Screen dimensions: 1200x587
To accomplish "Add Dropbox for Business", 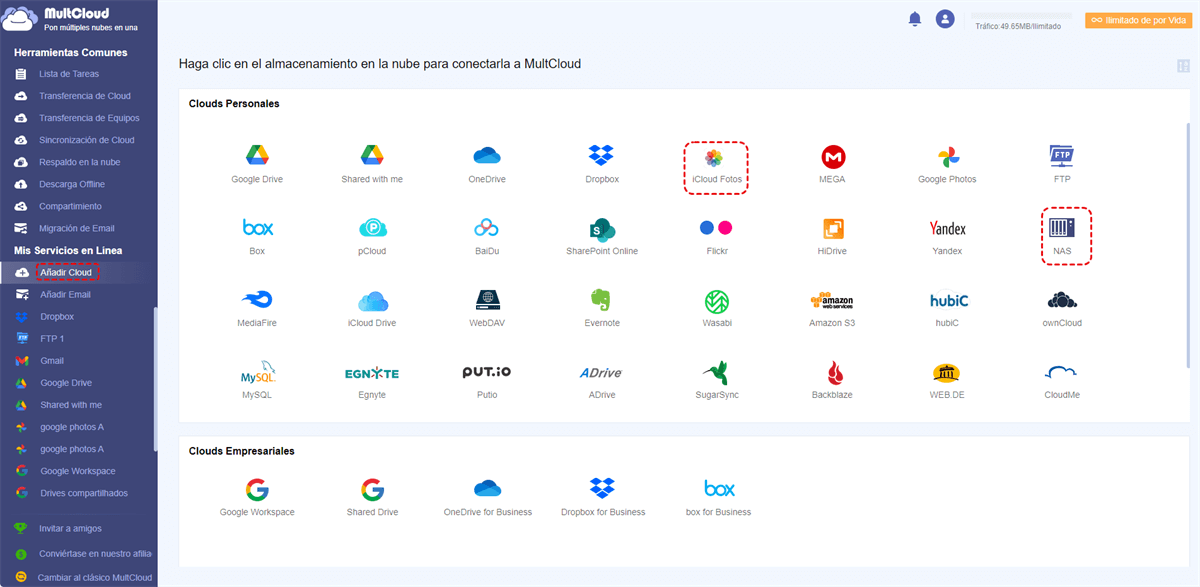I will 602,497.
